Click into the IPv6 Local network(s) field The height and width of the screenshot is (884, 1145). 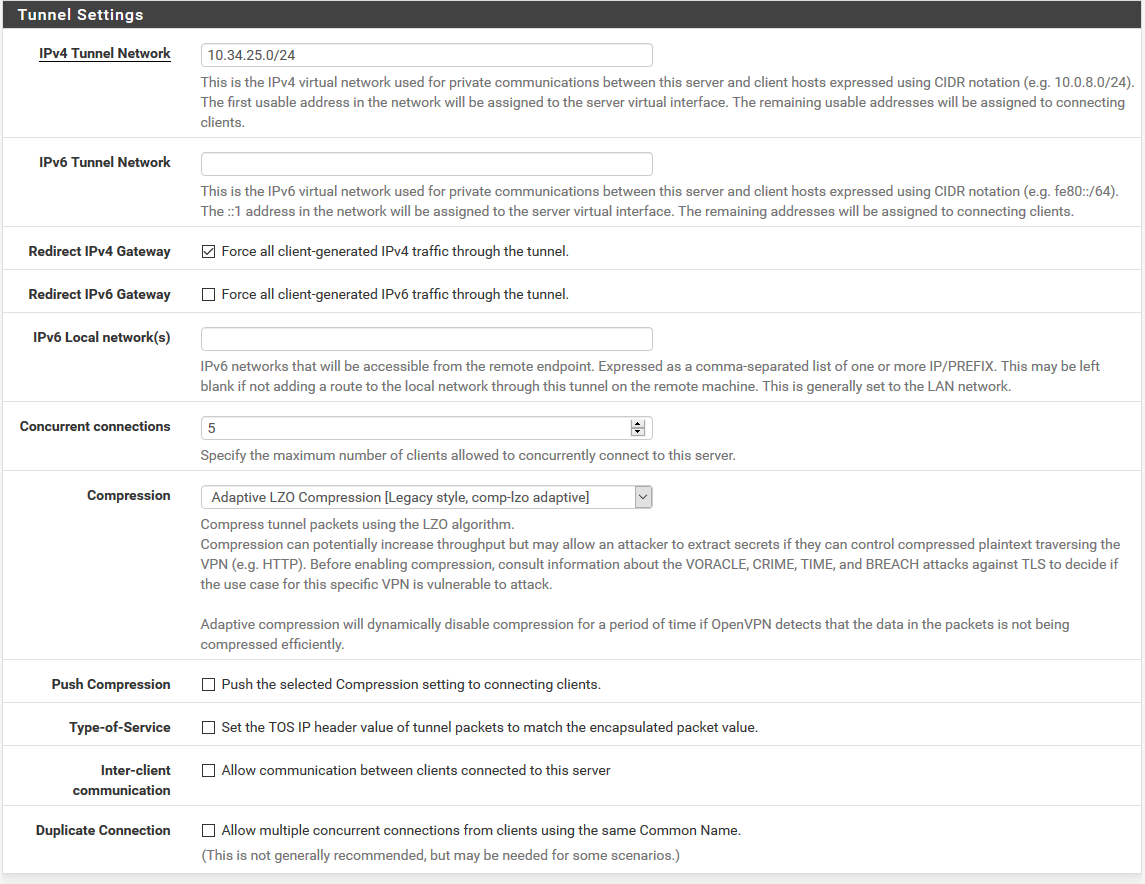tap(426, 339)
